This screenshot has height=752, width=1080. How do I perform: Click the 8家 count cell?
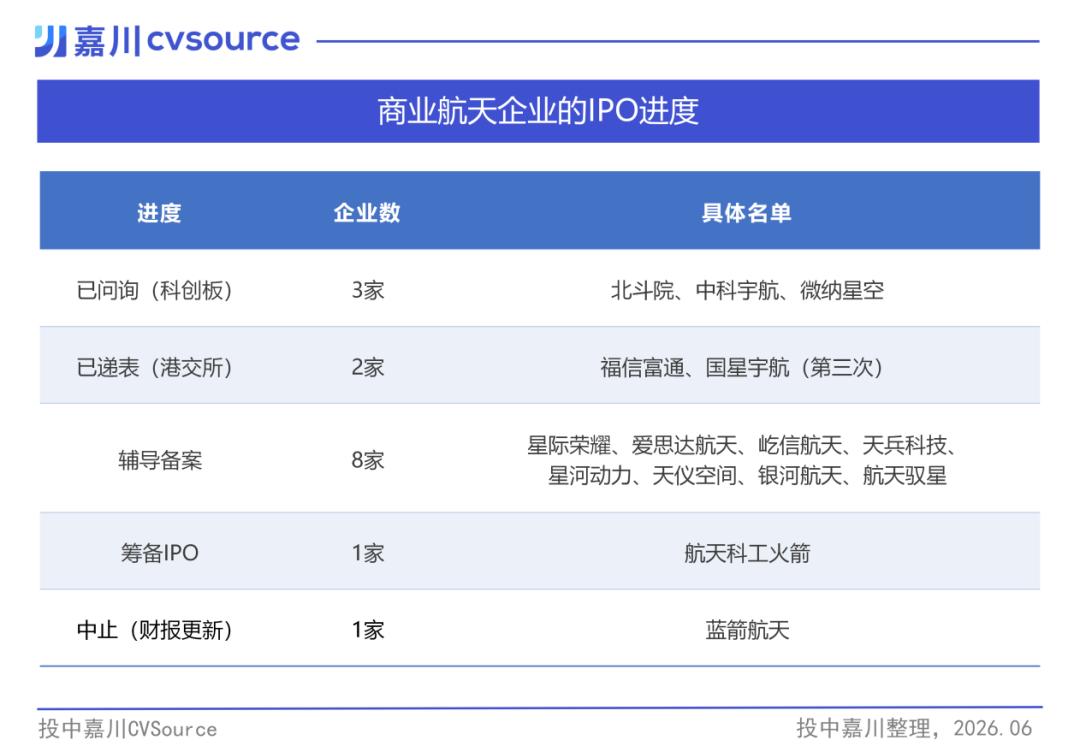[368, 459]
